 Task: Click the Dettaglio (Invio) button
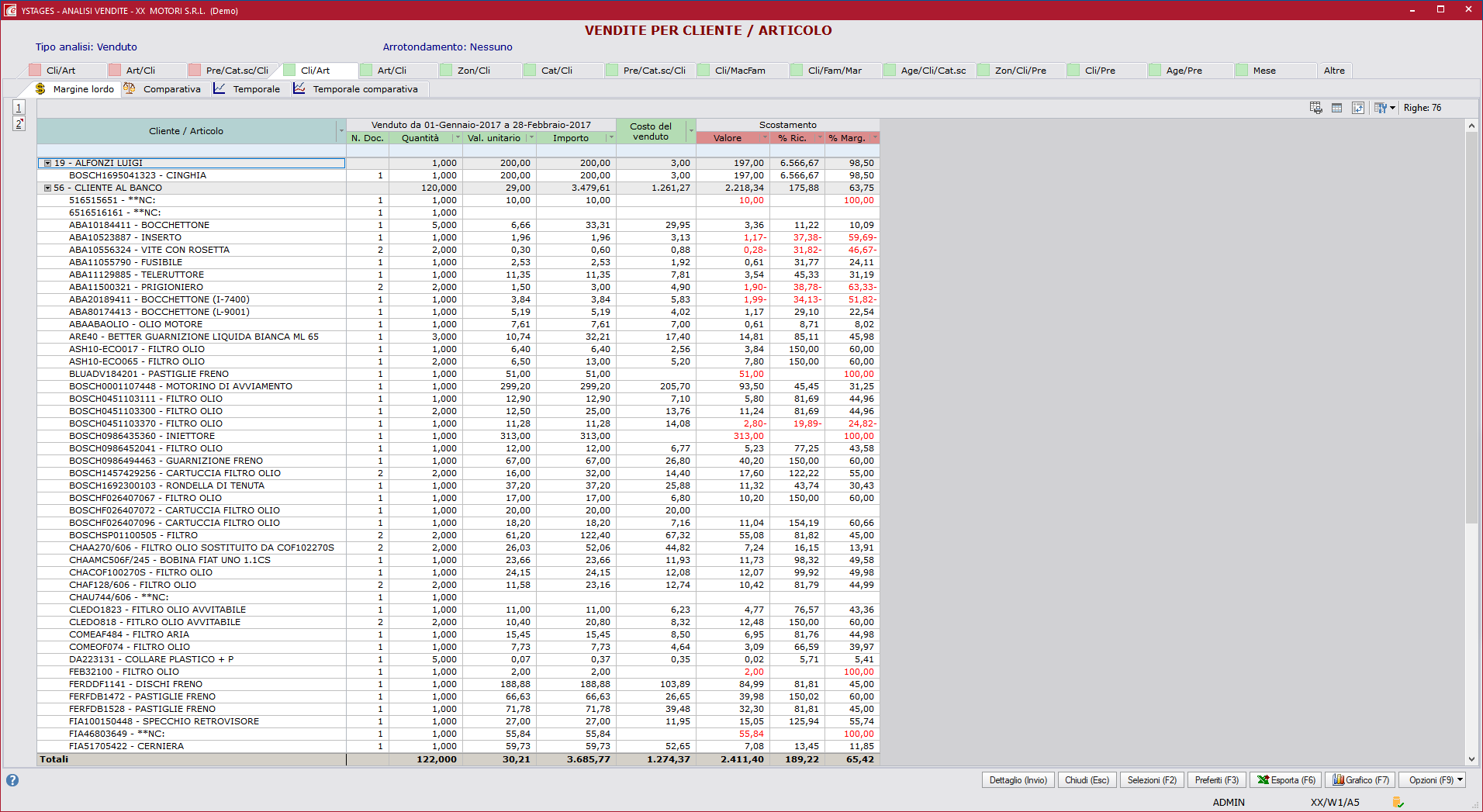tap(1018, 780)
